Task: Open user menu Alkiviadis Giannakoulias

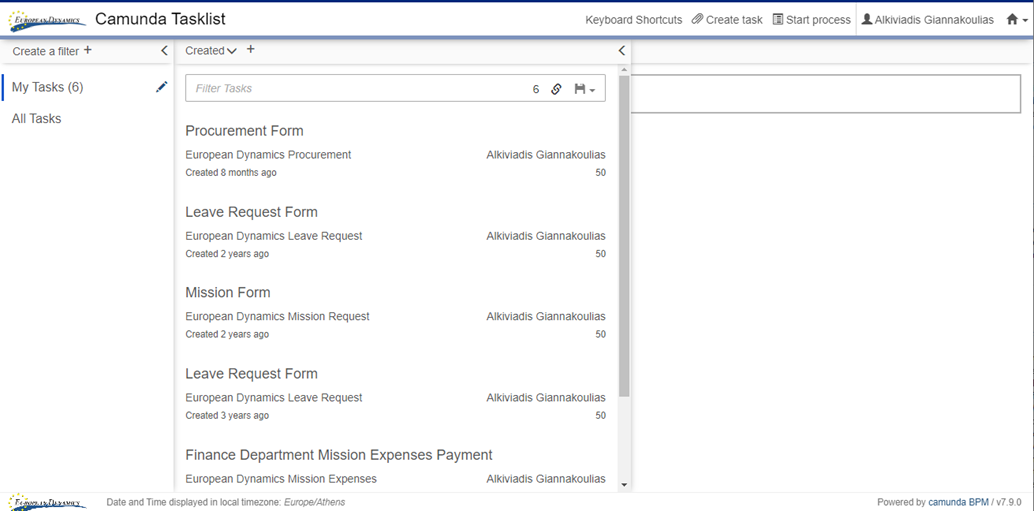Action: [x=927, y=20]
